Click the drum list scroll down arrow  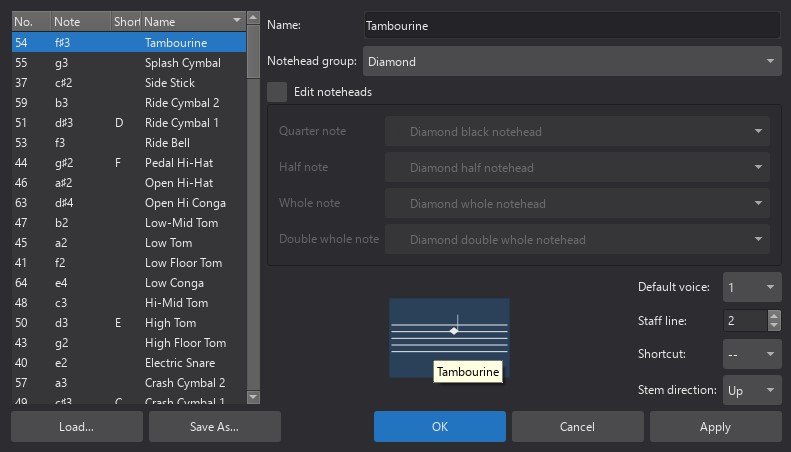coord(254,397)
